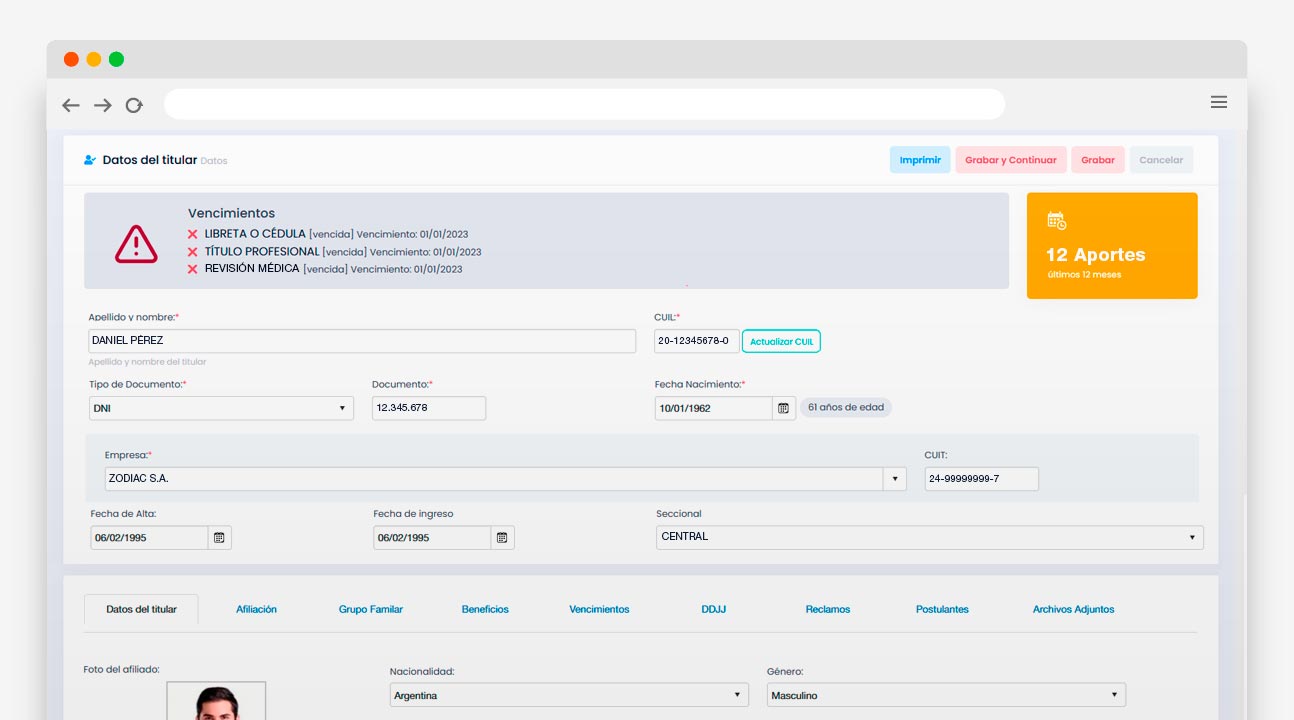Open the calendar picker for Fecha de ingreso
Screen dimensions: 1294x720
[x=502, y=538]
